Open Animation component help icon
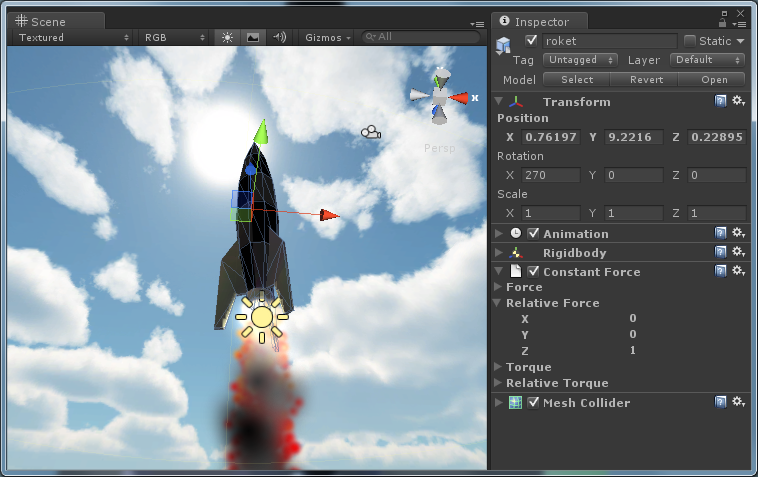This screenshot has width=758, height=477. point(720,233)
